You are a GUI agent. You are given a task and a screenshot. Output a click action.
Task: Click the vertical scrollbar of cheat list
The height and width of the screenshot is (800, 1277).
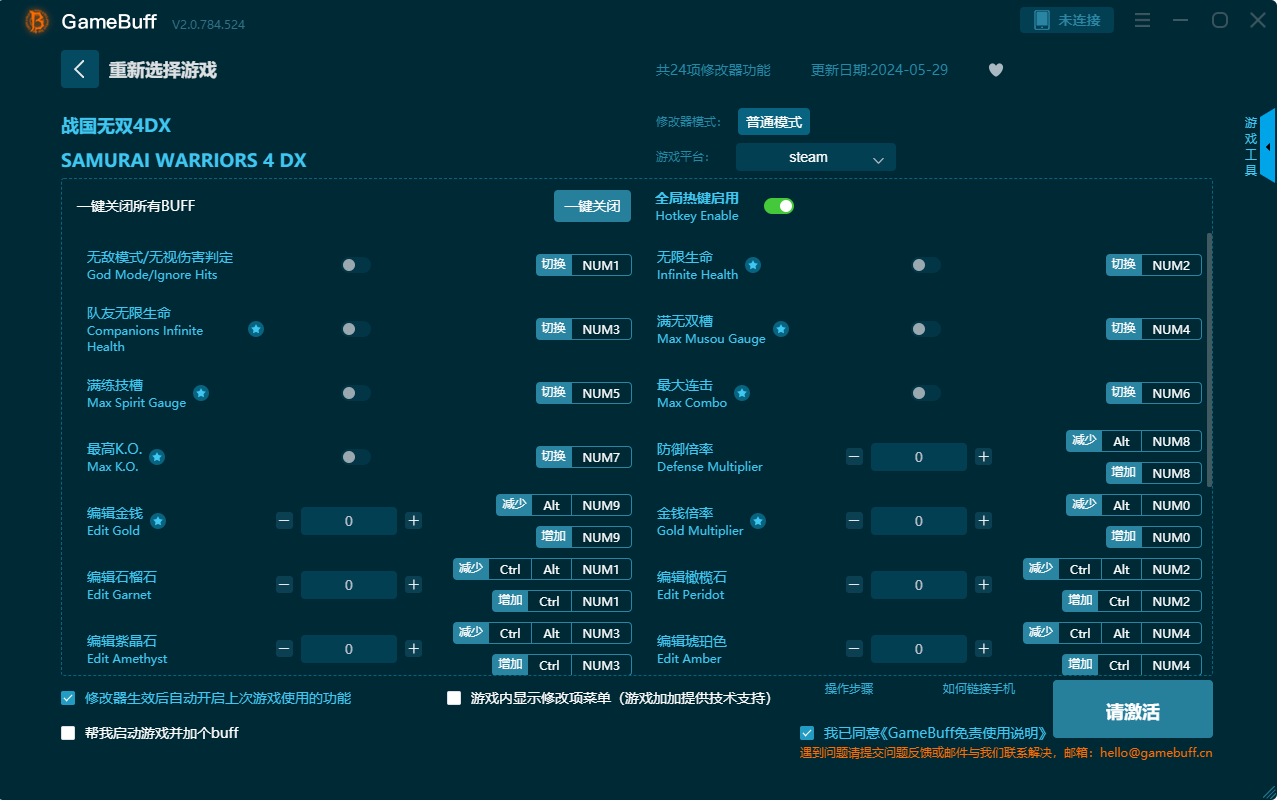(x=1209, y=360)
